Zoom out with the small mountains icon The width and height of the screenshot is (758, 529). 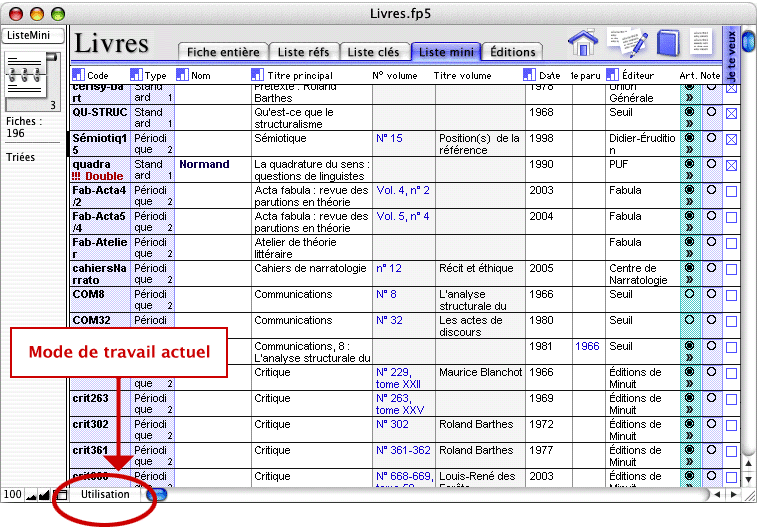31,495
